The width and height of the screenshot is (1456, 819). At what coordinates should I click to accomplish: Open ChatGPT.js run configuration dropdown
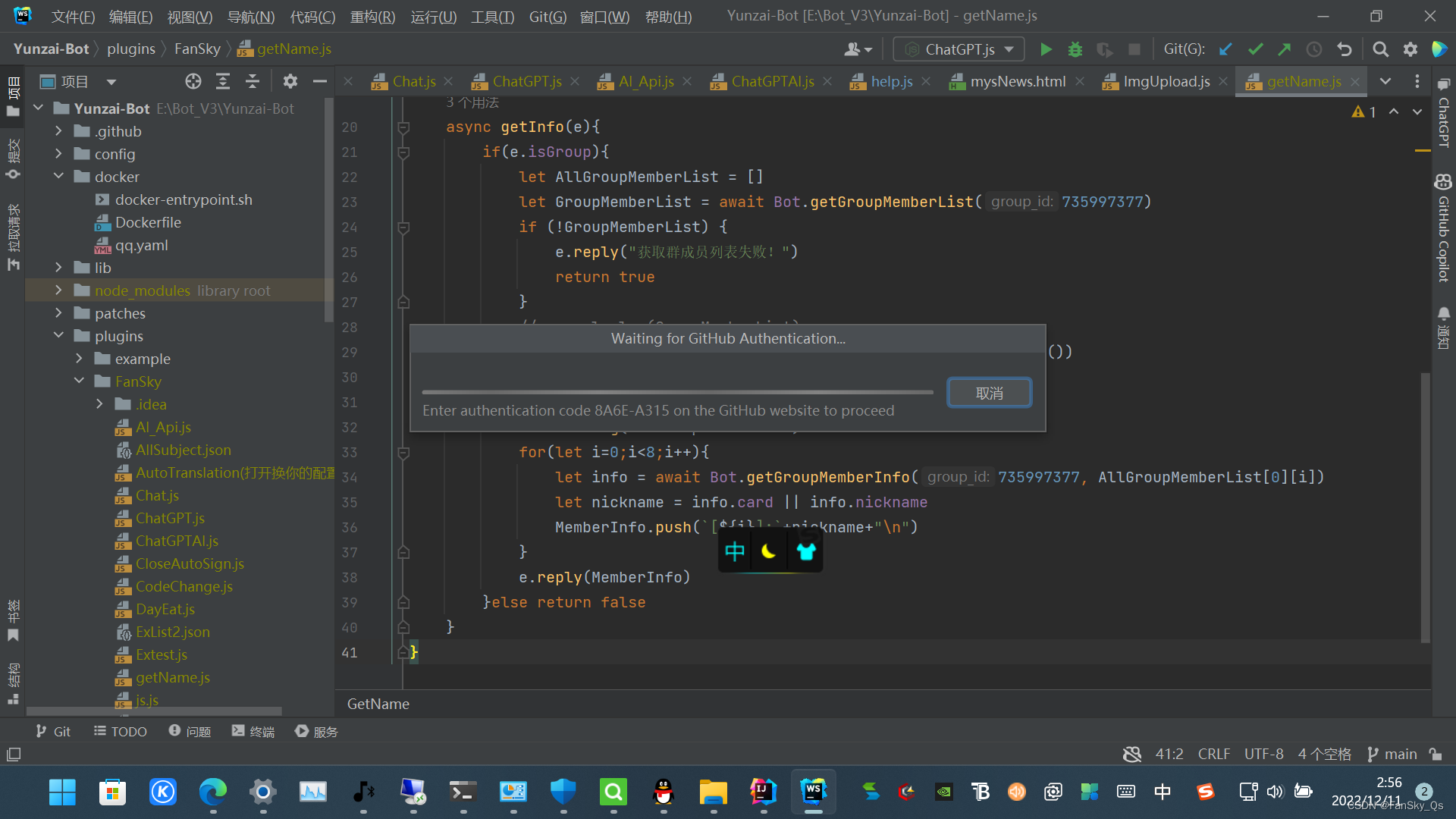pyautogui.click(x=959, y=50)
